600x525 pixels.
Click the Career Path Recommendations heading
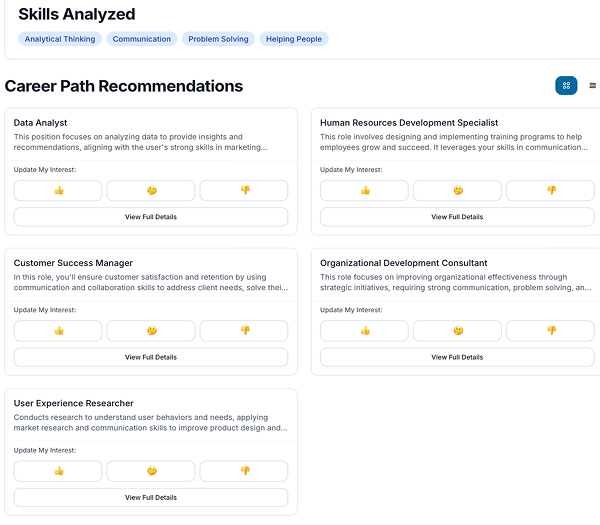click(124, 86)
